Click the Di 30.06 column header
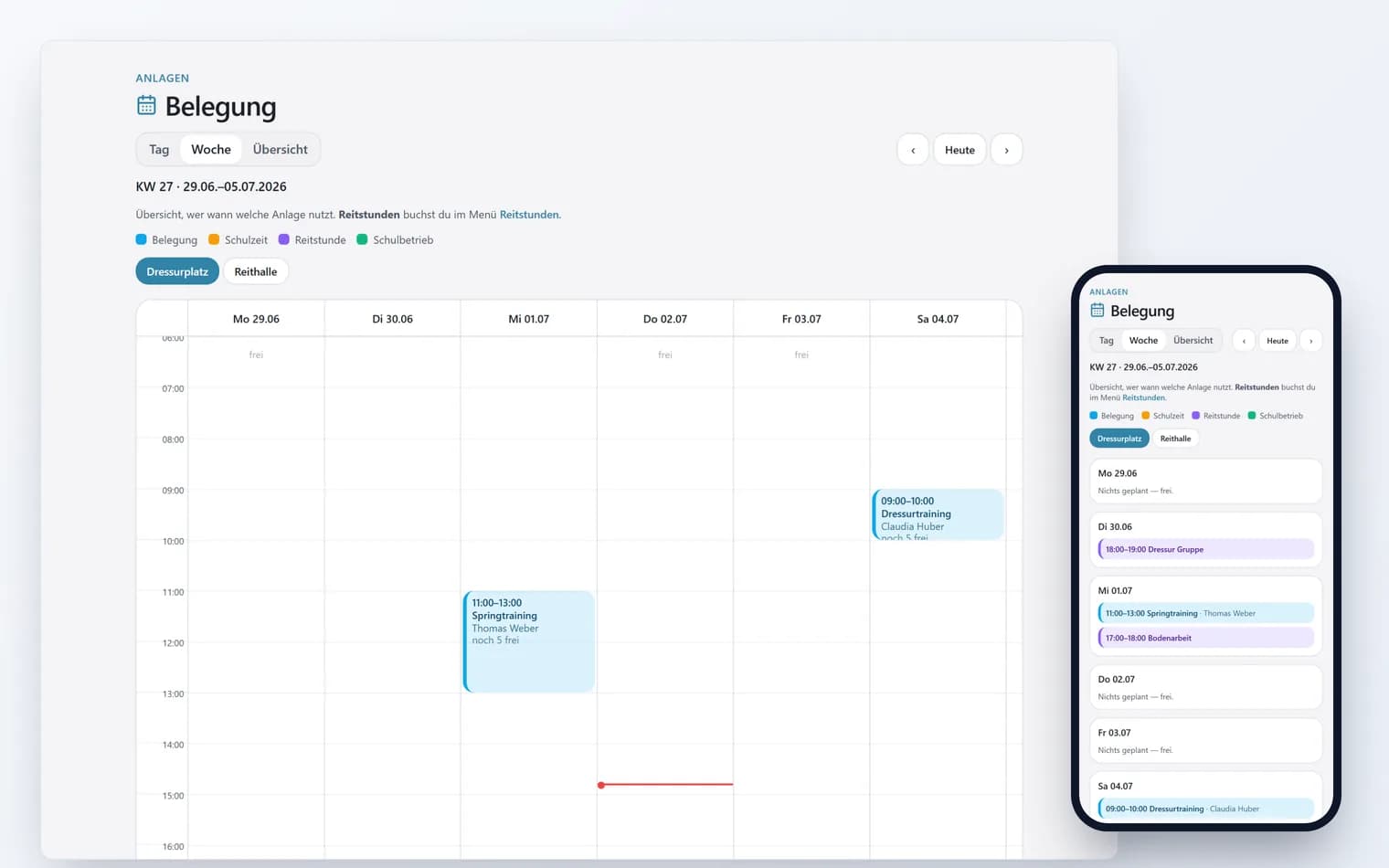The image size is (1389, 868). tap(393, 319)
